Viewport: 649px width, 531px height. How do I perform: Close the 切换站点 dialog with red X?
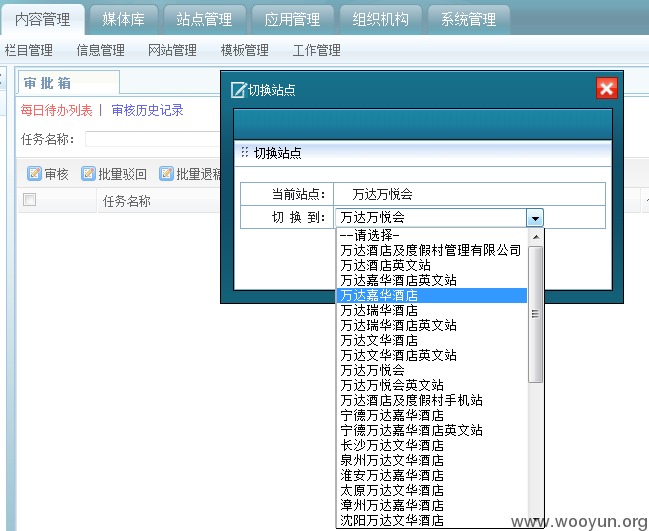click(607, 88)
